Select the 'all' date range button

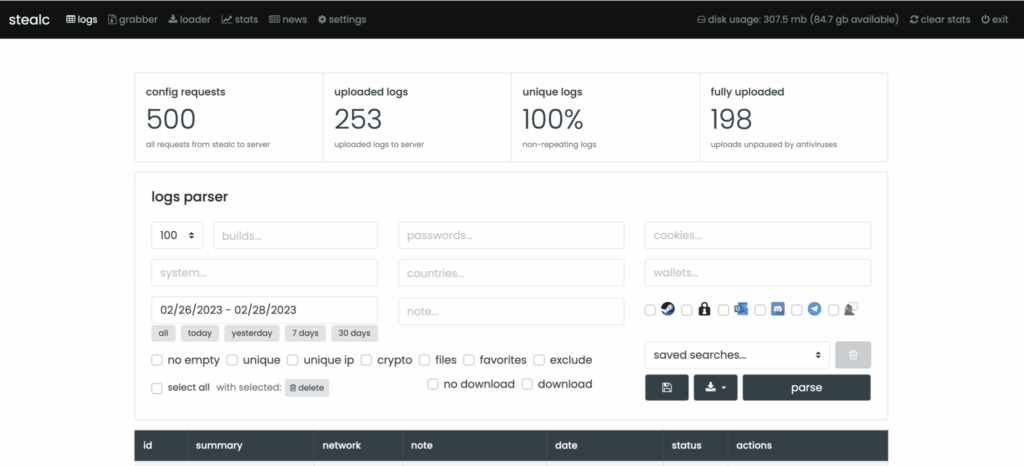(163, 333)
